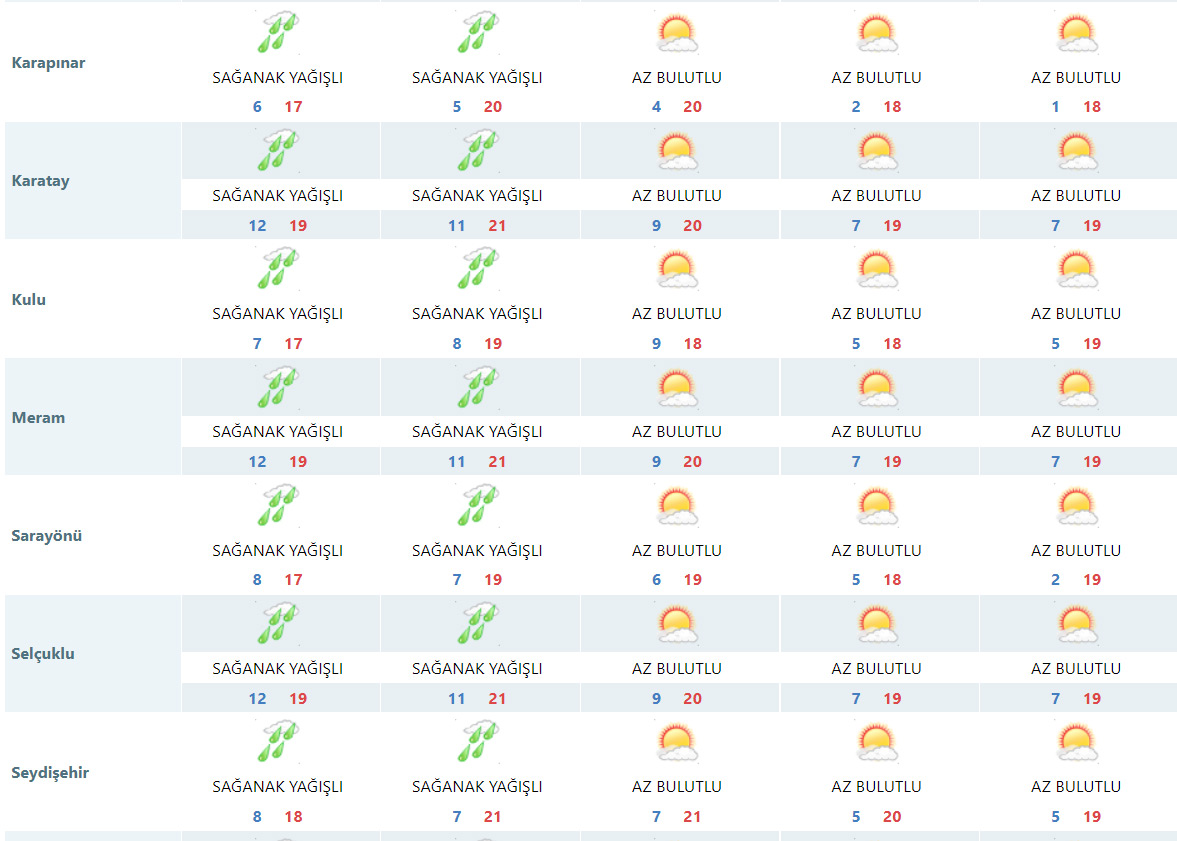Click Karapınar's partly cloudy icon above 1 / 18
Image resolution: width=1177 pixels, height=841 pixels.
point(1076,34)
